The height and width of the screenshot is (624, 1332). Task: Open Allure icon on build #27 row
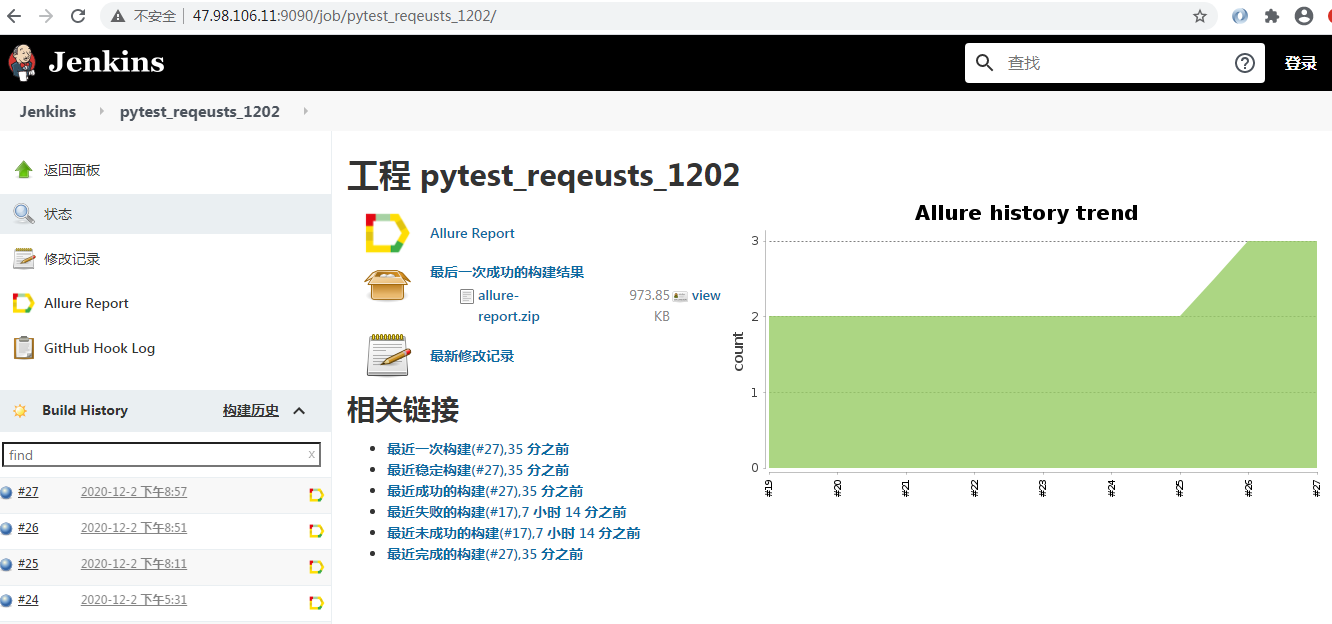[316, 495]
